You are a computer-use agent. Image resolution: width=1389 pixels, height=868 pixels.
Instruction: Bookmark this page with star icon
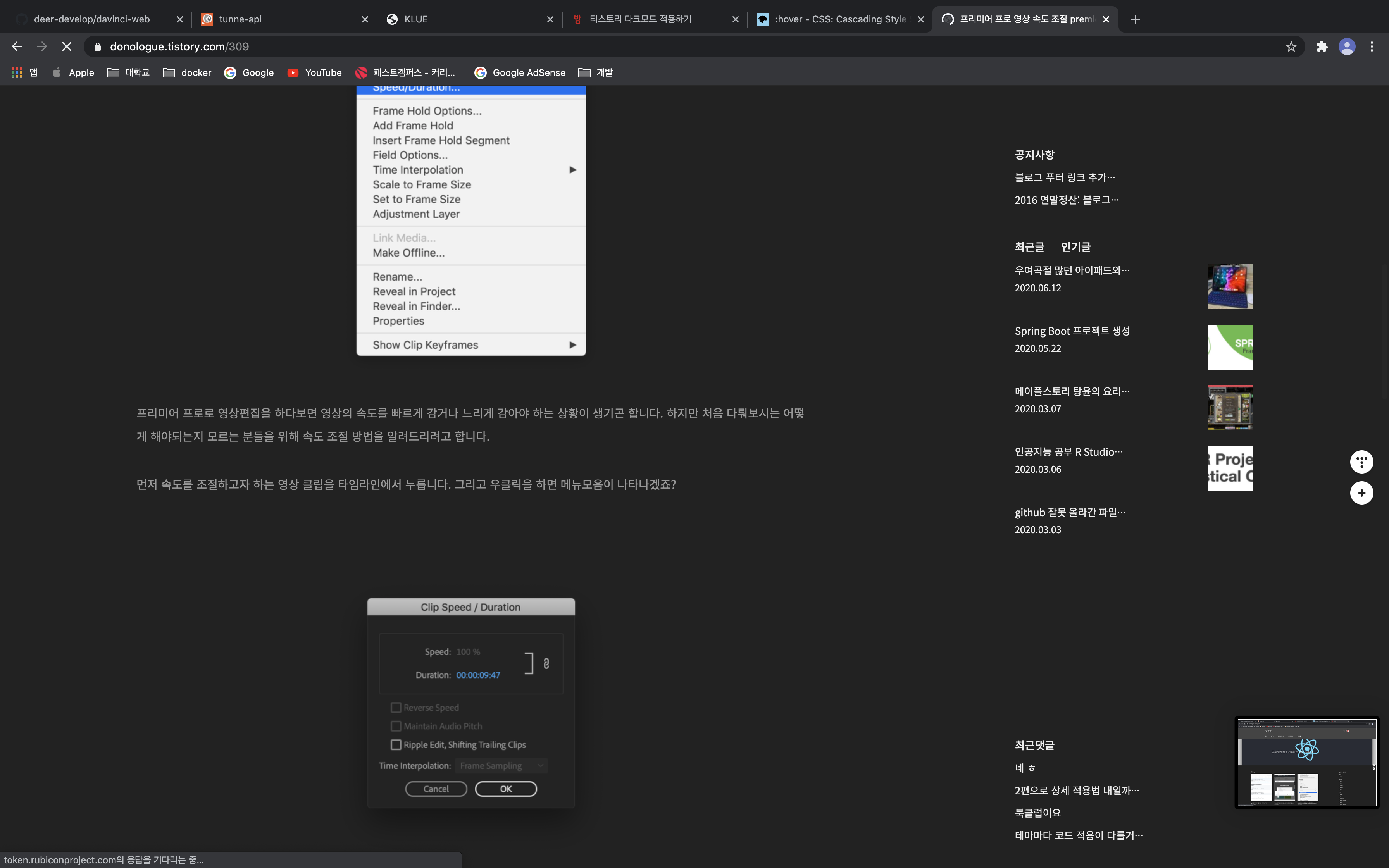tap(1291, 46)
